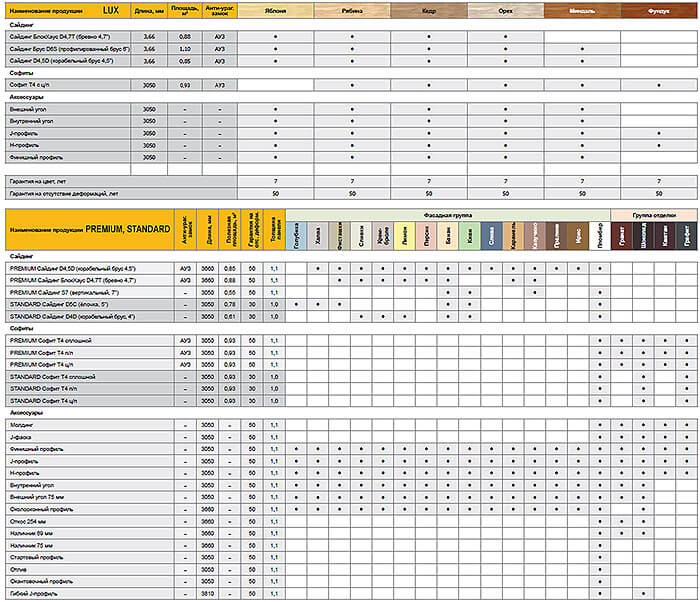Click the Гарантия на цвет, лет row label
This screenshot has height=602, width=700.
click(38, 181)
